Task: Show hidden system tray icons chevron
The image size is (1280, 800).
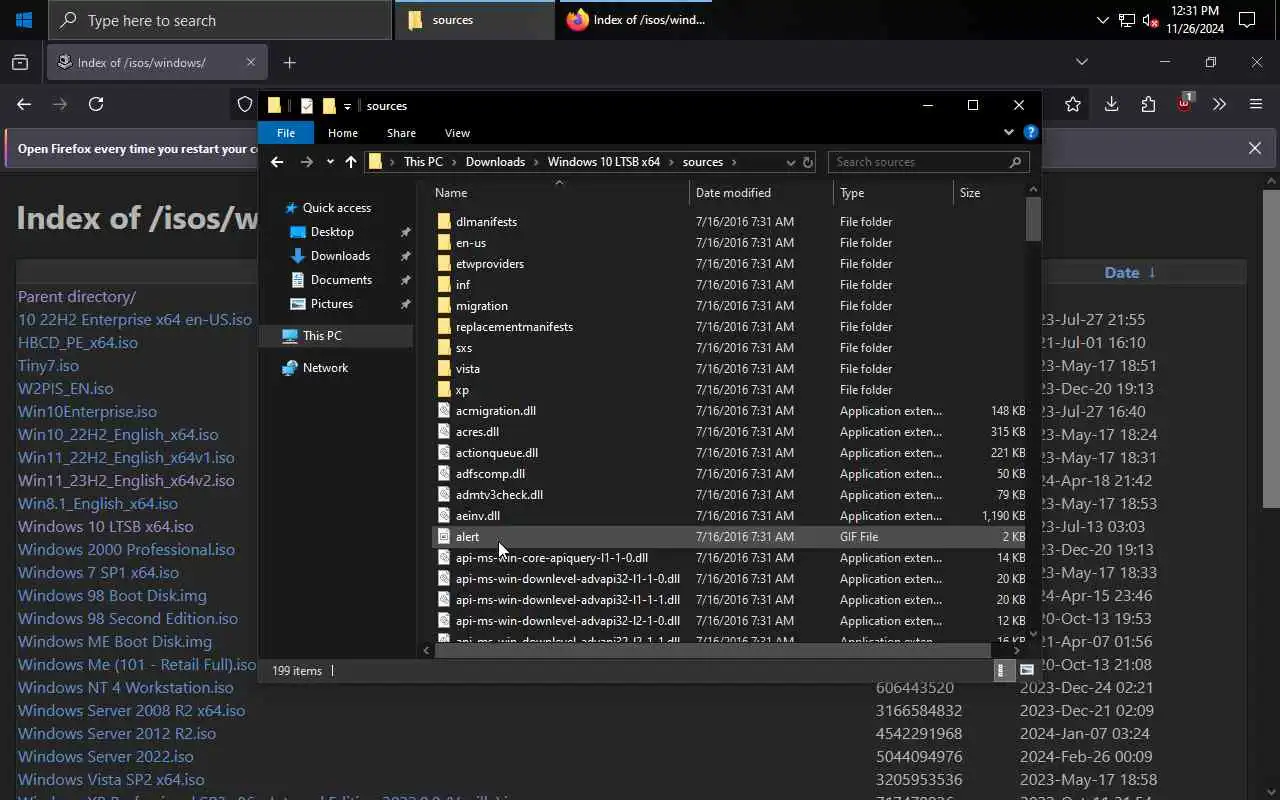Action: (x=1102, y=20)
